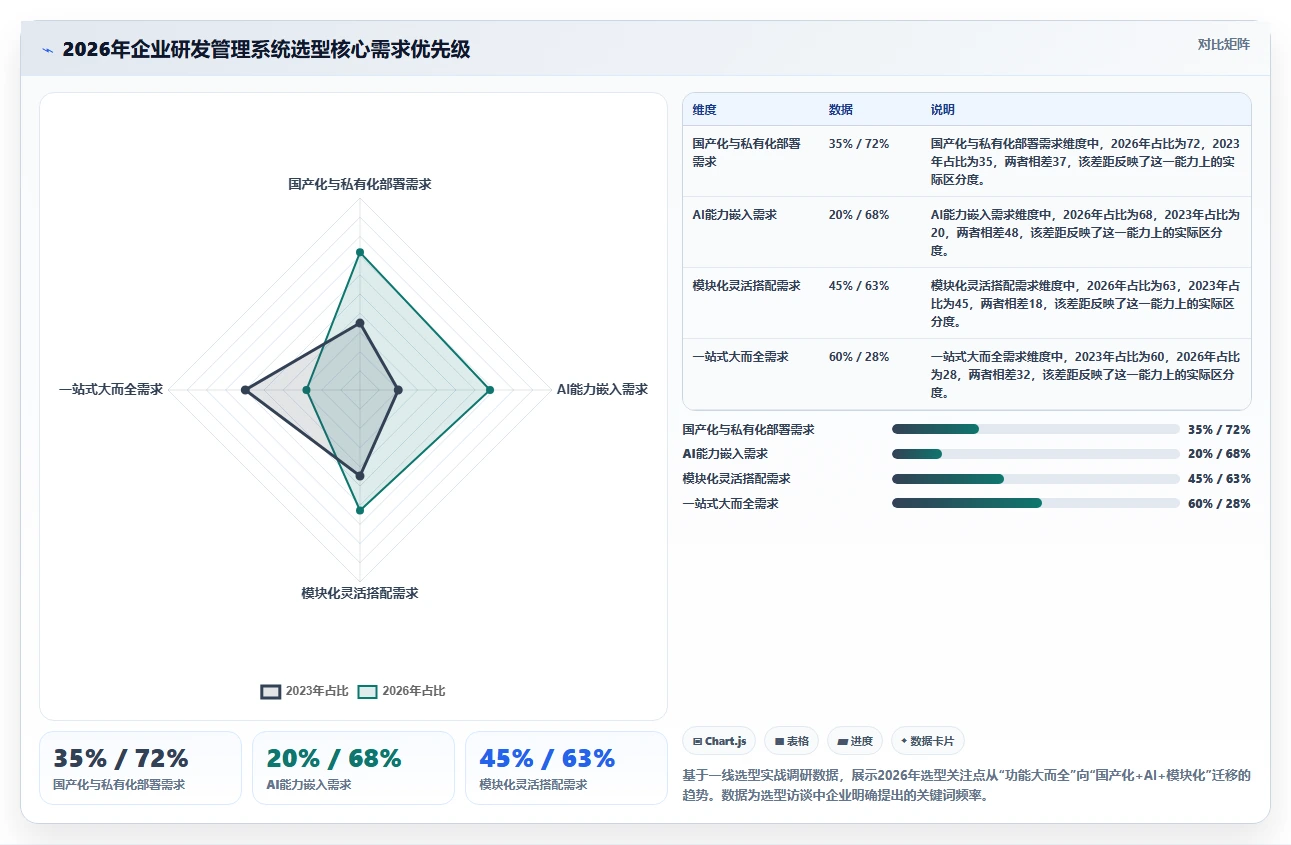The width and height of the screenshot is (1291, 845).
Task: Click the 国产化与私有化部署需求 progress bar
Action: point(1036,429)
